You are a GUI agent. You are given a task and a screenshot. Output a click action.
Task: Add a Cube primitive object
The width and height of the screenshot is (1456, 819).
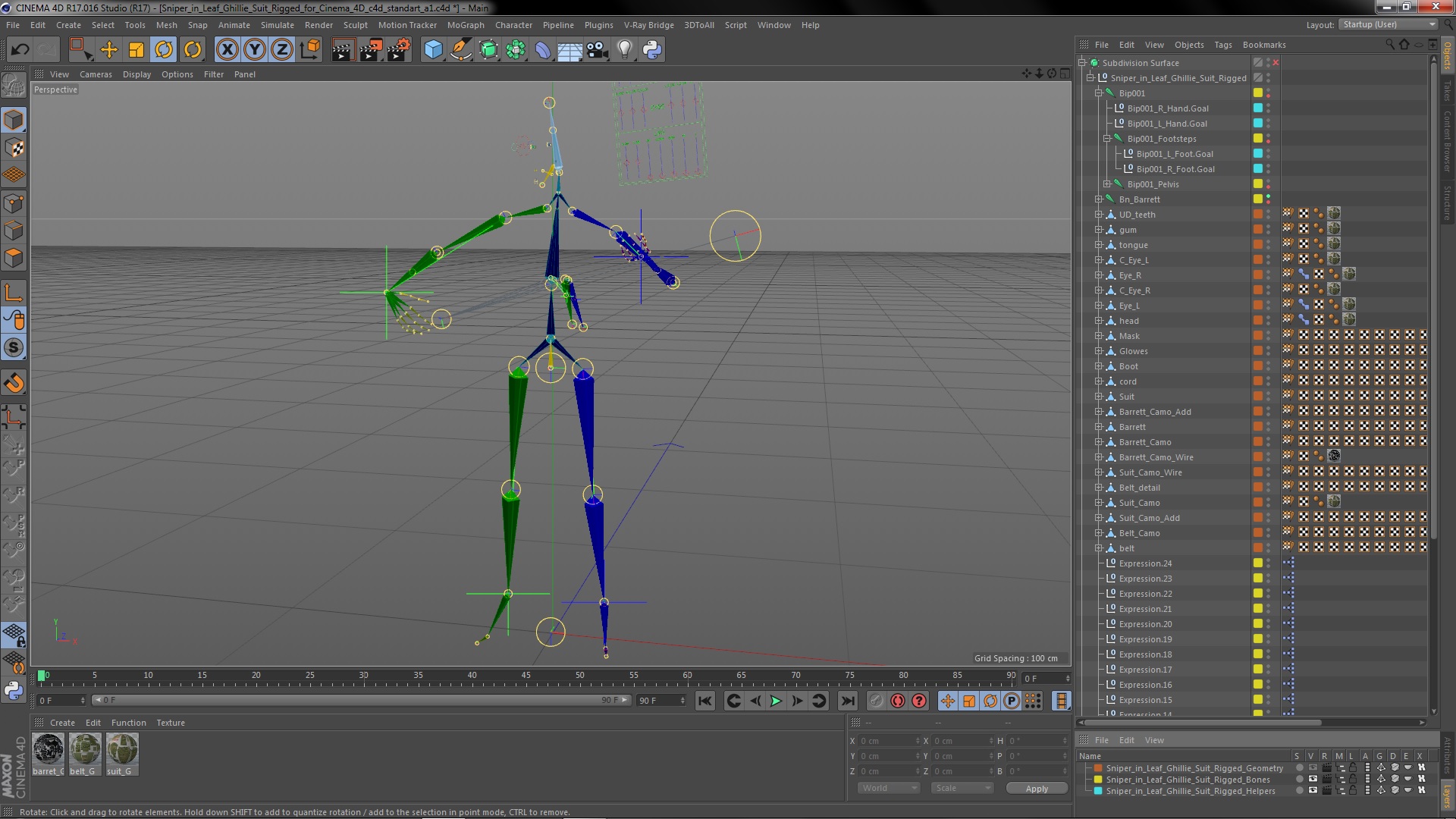433,50
